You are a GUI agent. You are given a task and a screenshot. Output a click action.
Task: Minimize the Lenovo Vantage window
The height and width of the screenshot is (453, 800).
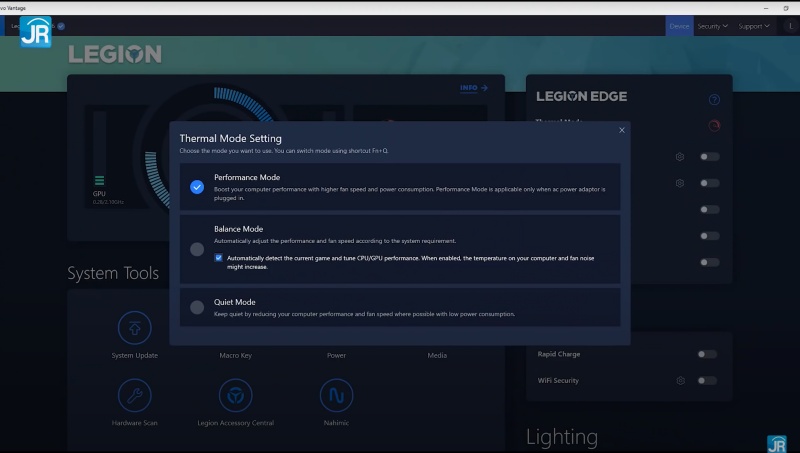point(766,8)
